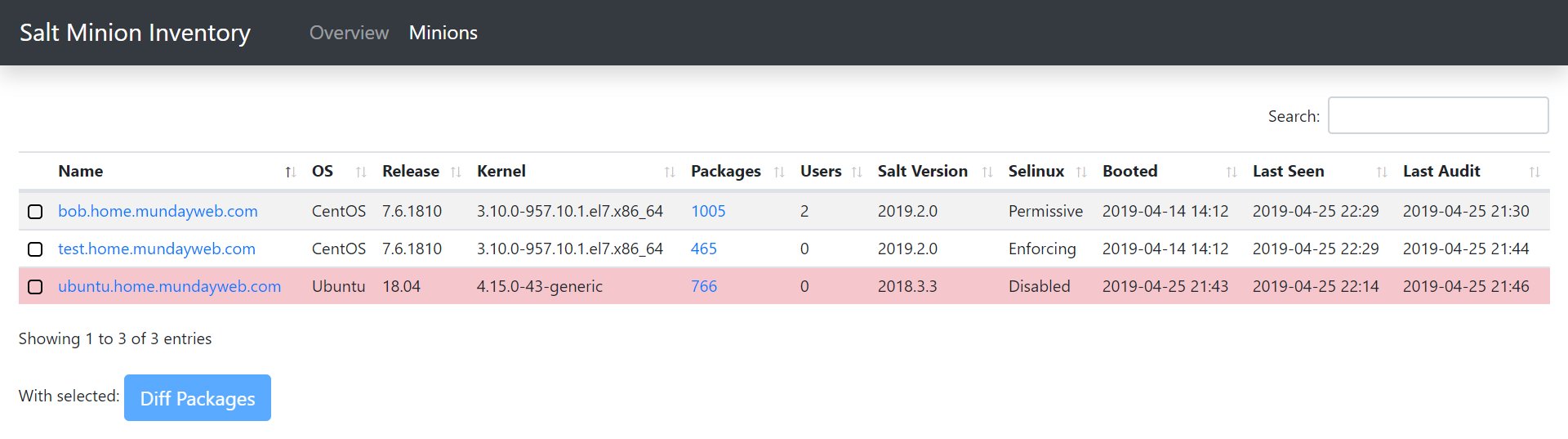The image size is (1568, 439).
Task: Click the sort arrows icon beside Name
Action: pos(290,172)
